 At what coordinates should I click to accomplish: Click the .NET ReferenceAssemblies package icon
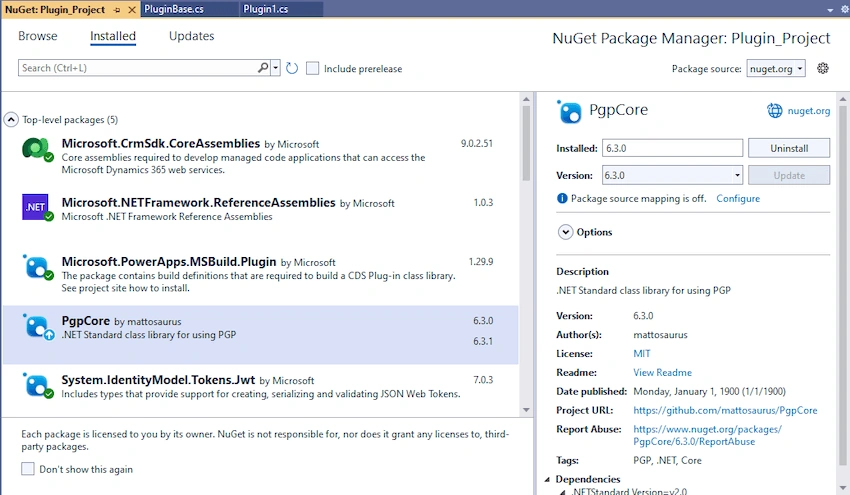36,207
